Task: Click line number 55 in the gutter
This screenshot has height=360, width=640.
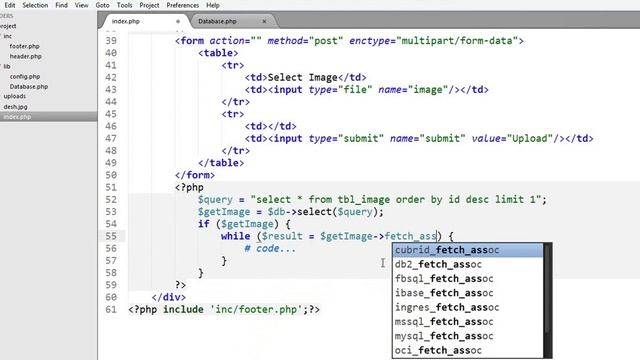Action: coord(111,236)
